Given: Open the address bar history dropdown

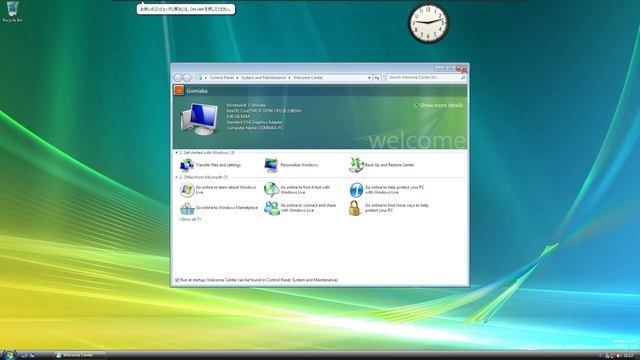Looking at the screenshot, I should 369,78.
